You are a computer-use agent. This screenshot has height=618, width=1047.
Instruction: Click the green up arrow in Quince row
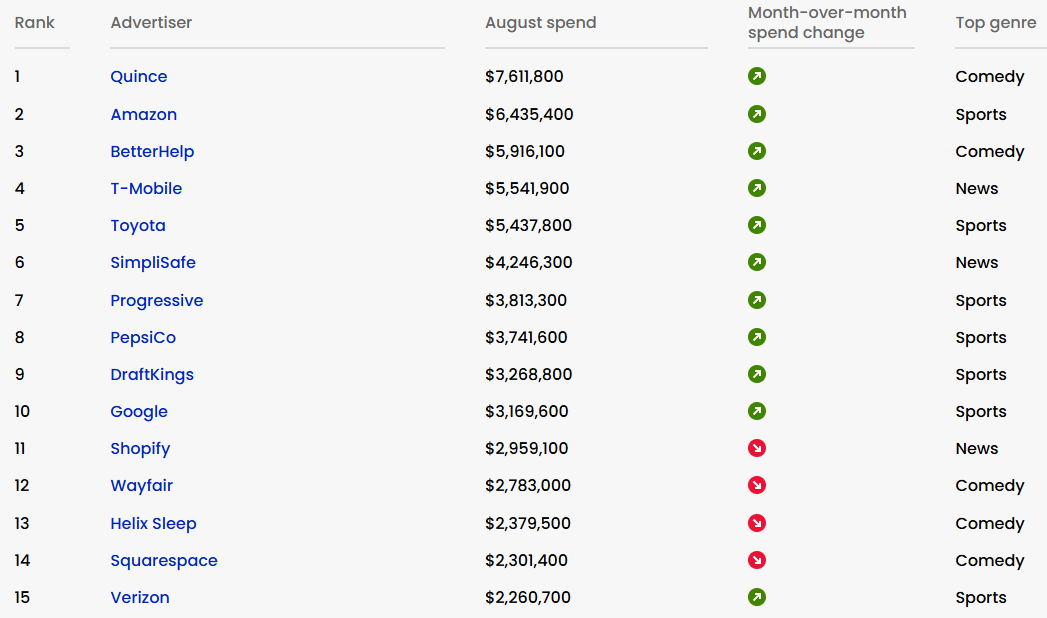[757, 76]
